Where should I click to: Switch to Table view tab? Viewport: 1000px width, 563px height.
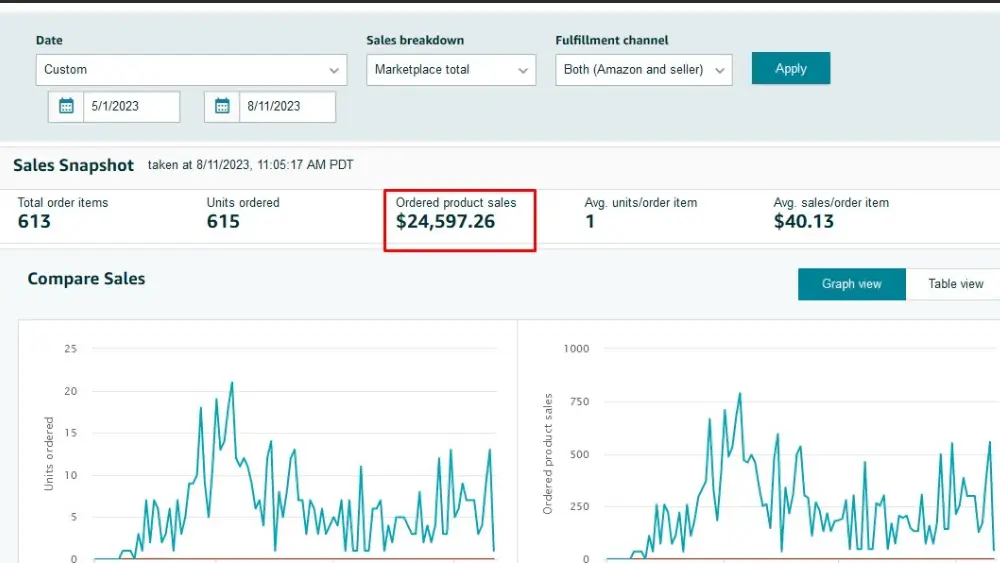(955, 284)
